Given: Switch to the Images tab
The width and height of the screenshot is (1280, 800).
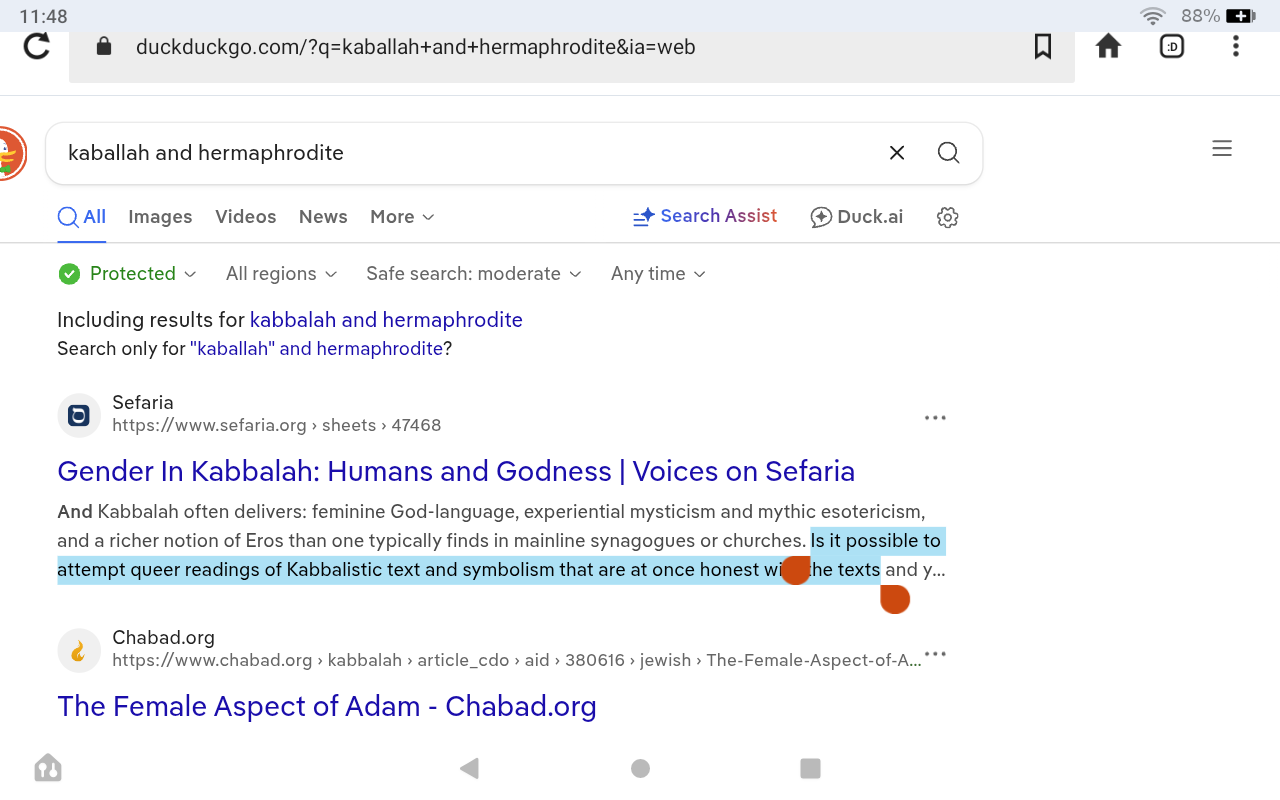Looking at the screenshot, I should (x=160, y=217).
